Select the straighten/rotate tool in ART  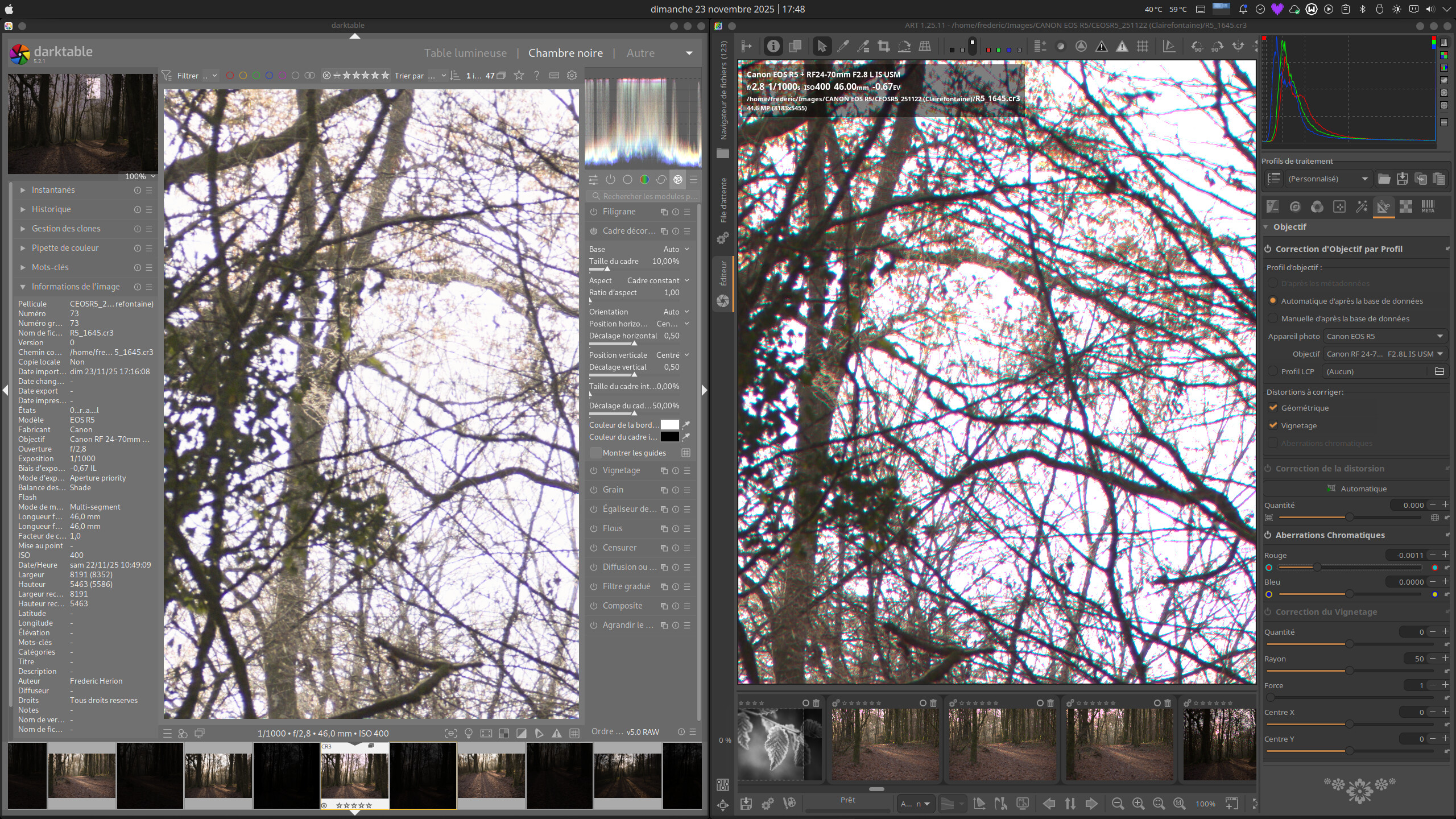904,47
